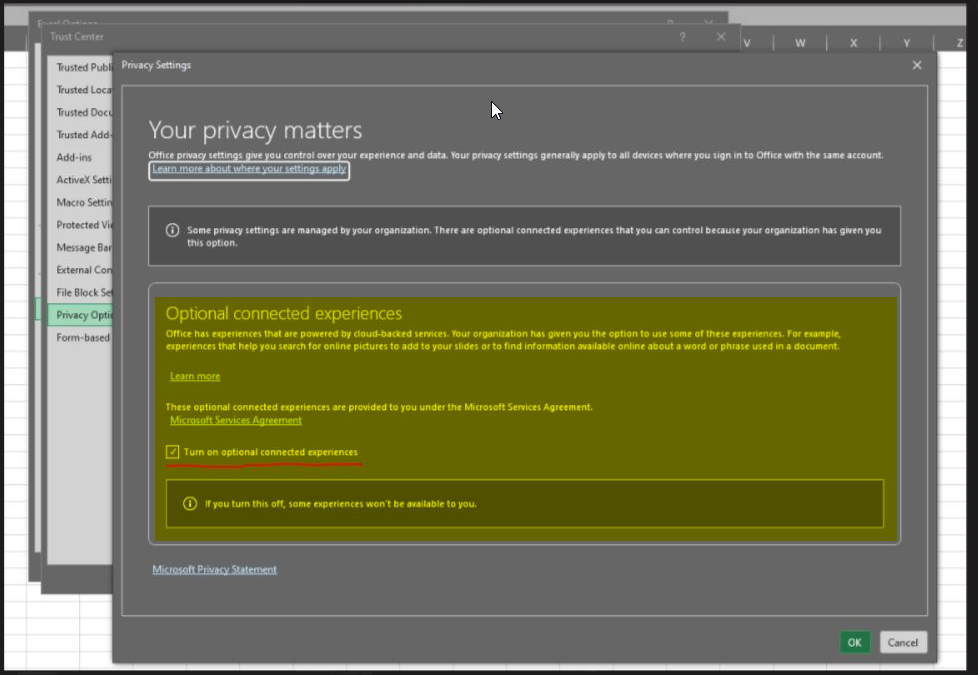Viewport: 978px width, 675px height.
Task: Click info icon beside organization-managed notice
Action: coord(172,230)
